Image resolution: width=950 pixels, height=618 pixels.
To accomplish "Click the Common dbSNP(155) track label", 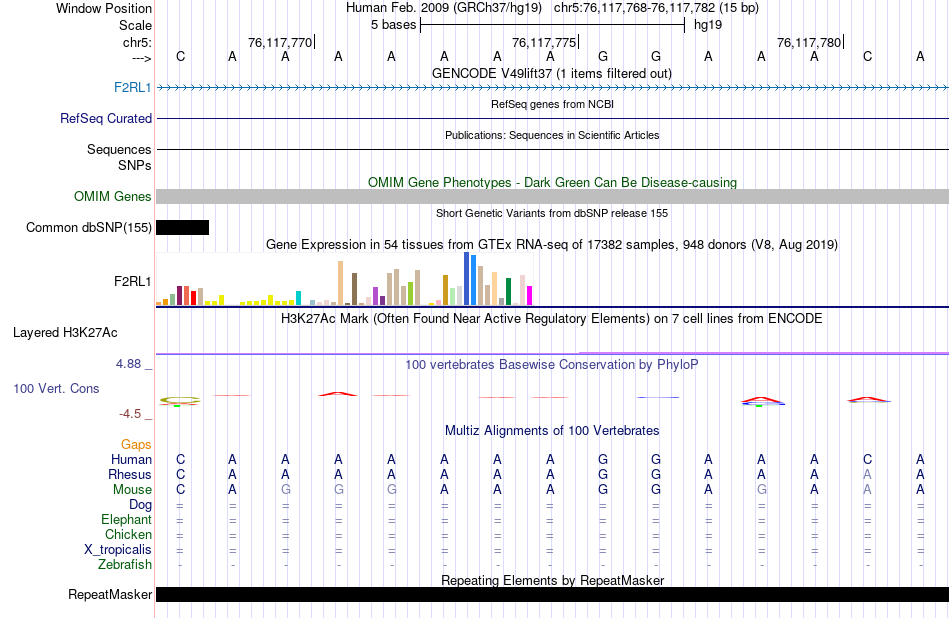I will pyautogui.click(x=88, y=227).
